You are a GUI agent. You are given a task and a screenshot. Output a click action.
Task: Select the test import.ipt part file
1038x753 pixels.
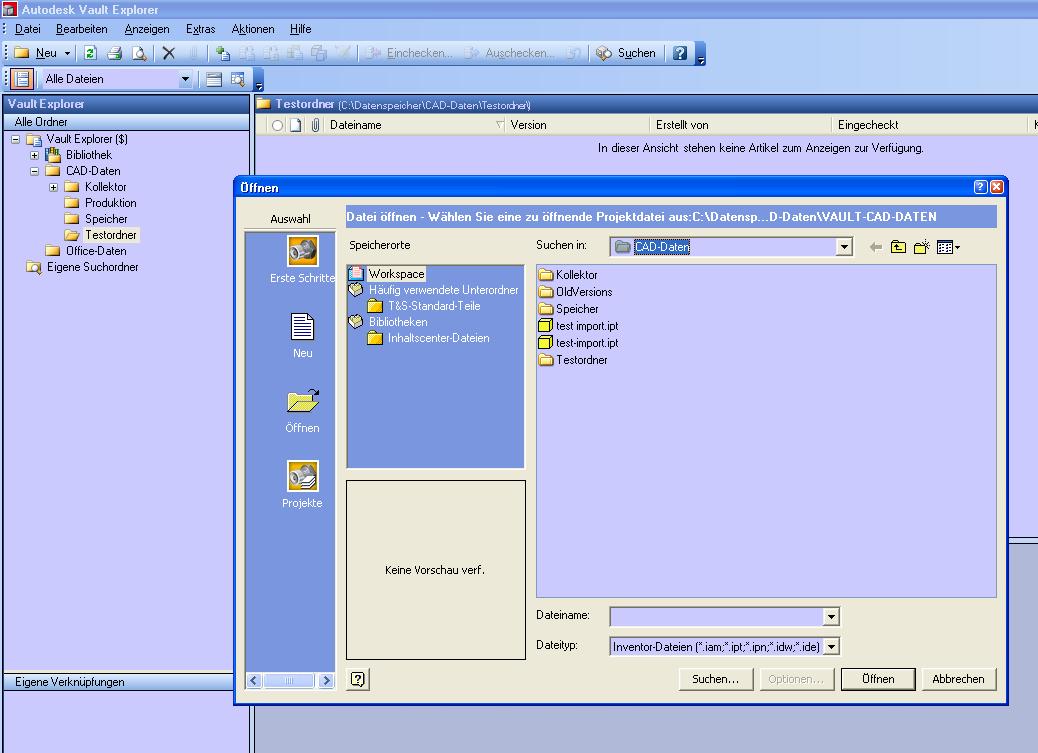(x=579, y=326)
